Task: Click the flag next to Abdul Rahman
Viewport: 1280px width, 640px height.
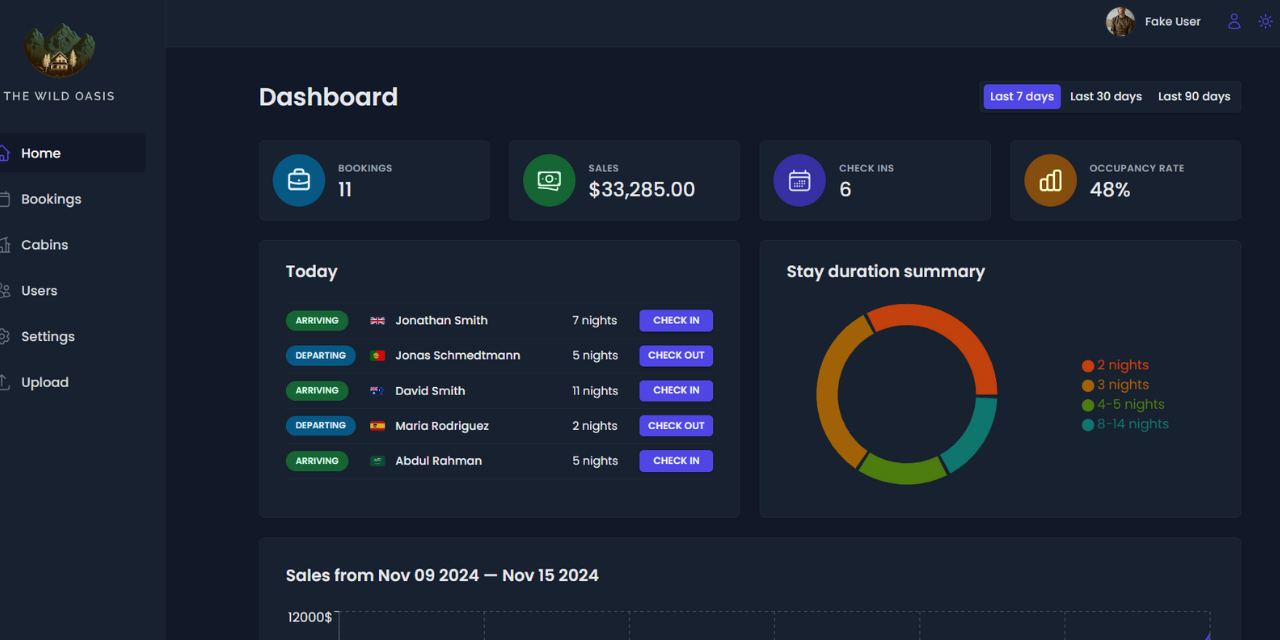Action: [x=377, y=461]
